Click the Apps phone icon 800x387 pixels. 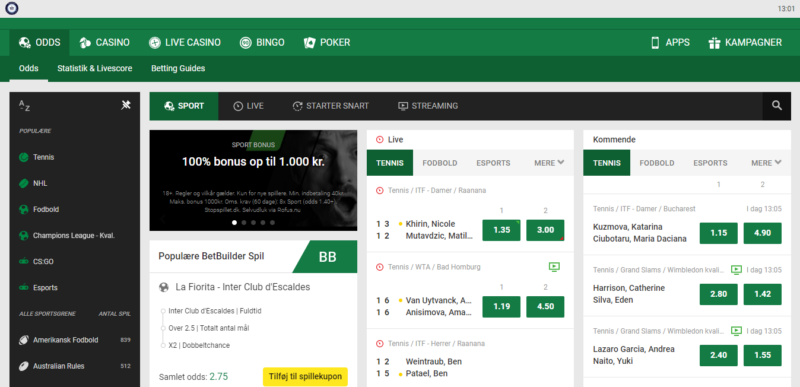[x=655, y=43]
